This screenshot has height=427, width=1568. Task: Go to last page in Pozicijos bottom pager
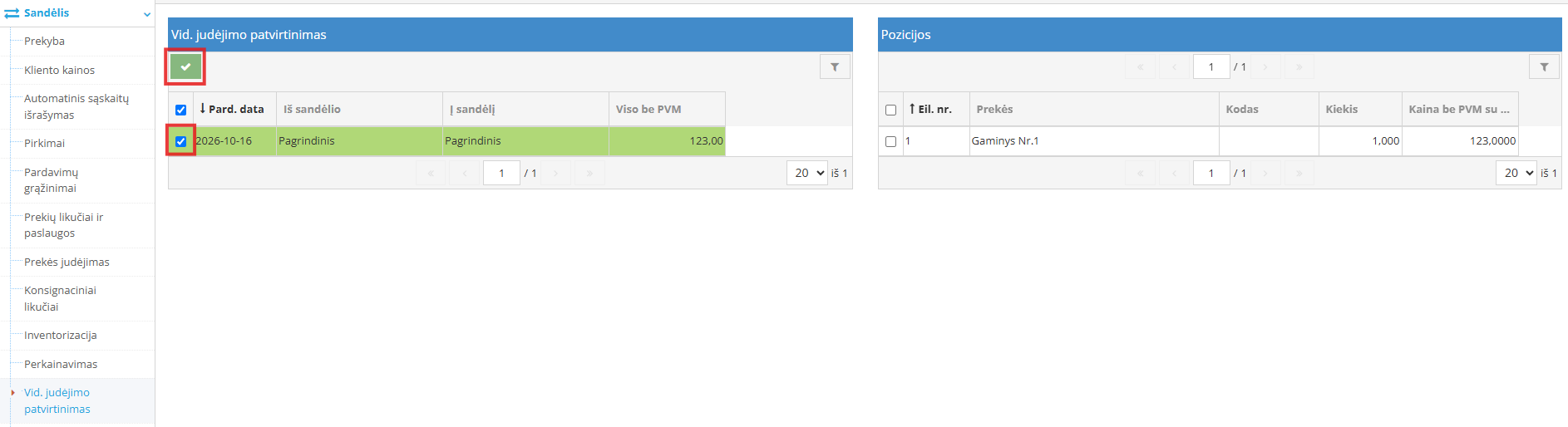pyautogui.click(x=1299, y=173)
